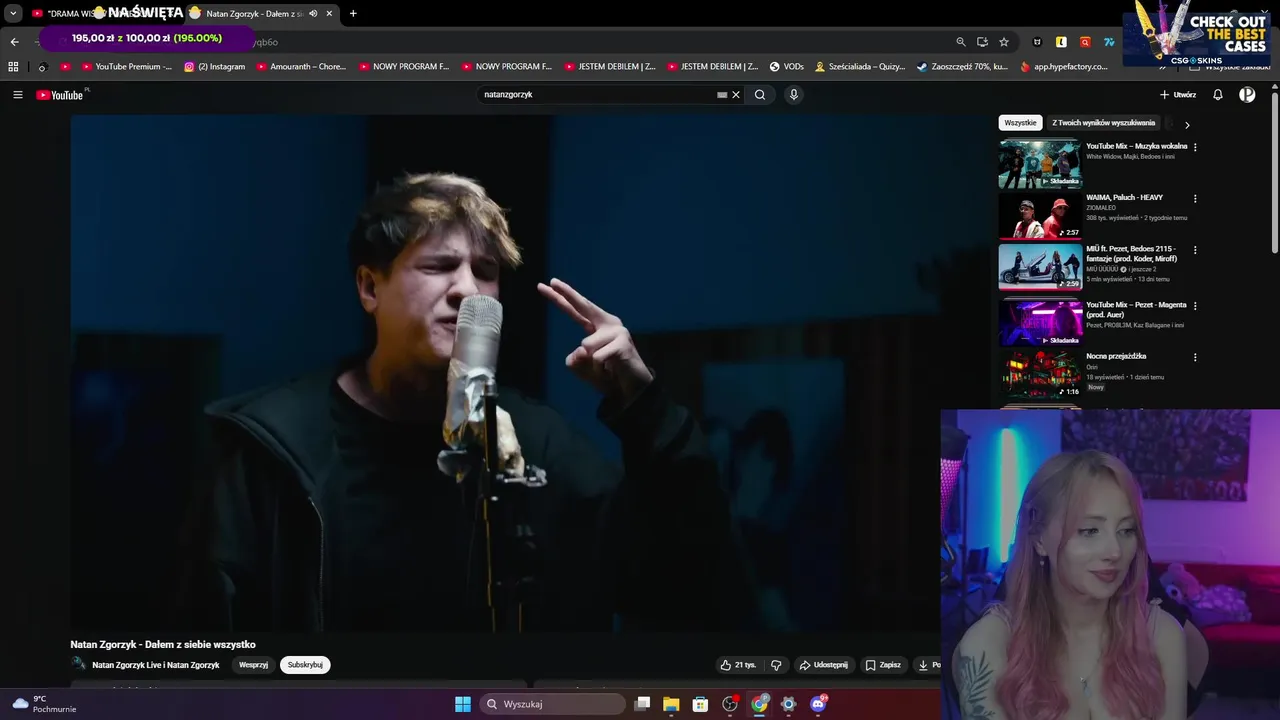
Task: Click the video title Dałem z siebie wszystko
Action: [x=163, y=645]
